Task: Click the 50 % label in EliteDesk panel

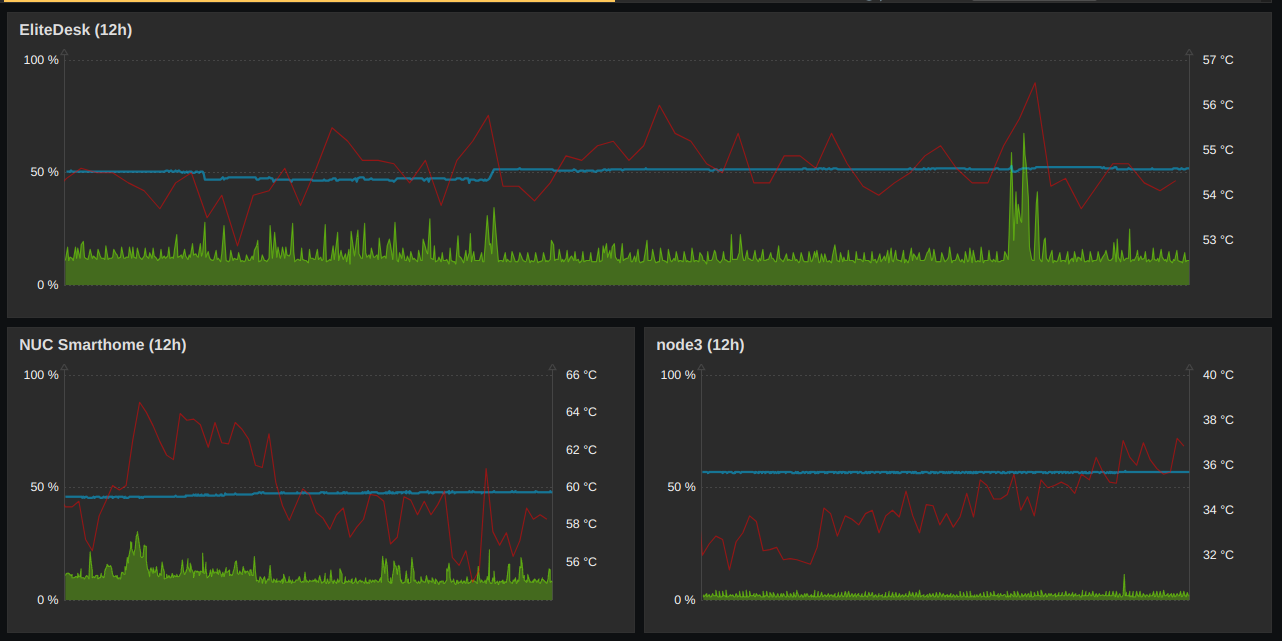Action: pyautogui.click(x=45, y=172)
